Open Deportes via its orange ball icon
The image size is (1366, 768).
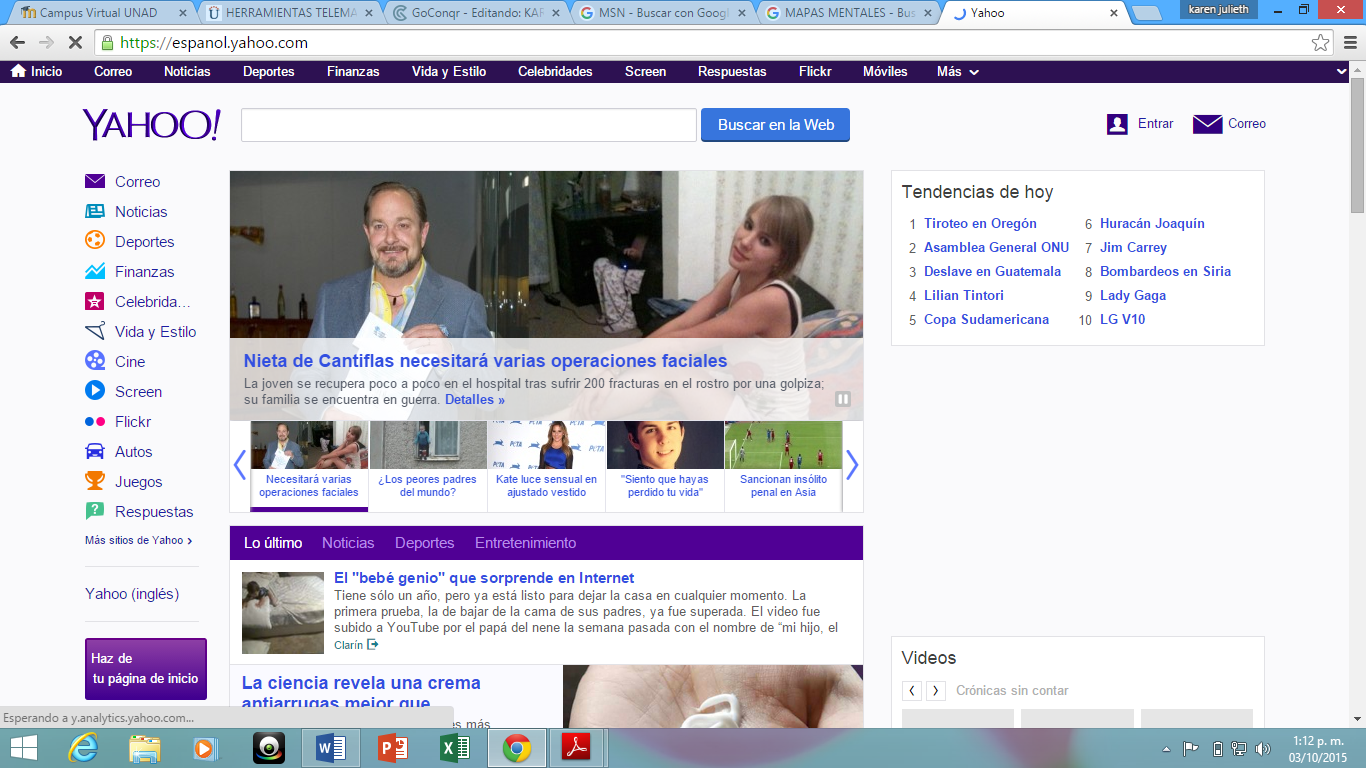(95, 241)
